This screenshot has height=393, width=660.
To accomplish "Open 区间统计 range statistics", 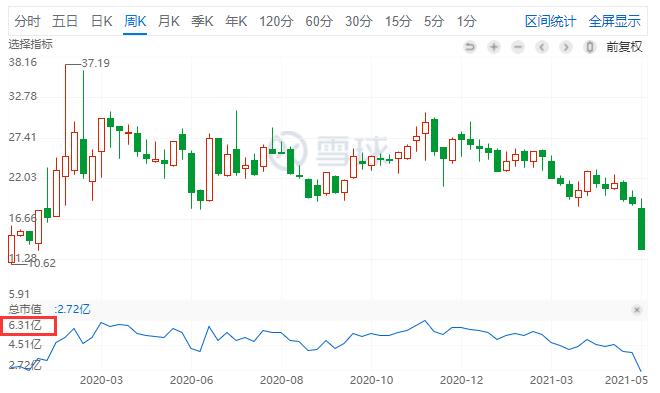I will tap(550, 21).
